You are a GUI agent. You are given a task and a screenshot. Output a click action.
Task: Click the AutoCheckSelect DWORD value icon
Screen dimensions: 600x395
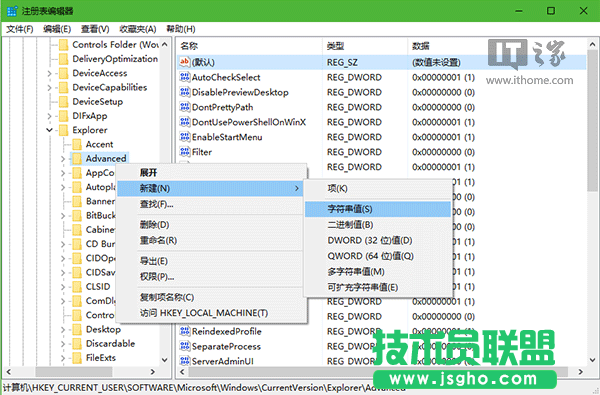pos(185,77)
